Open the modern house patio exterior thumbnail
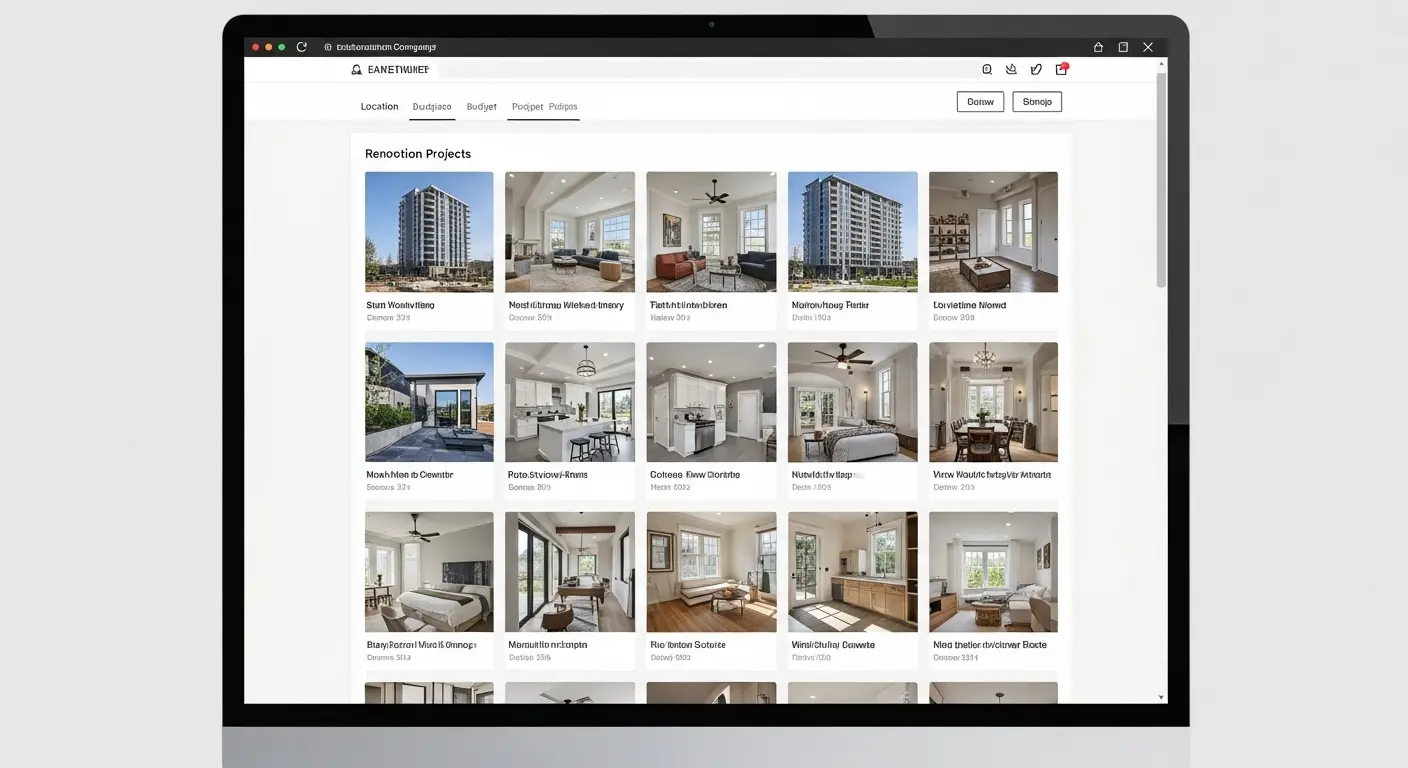The width and height of the screenshot is (1408, 768). [x=429, y=402]
